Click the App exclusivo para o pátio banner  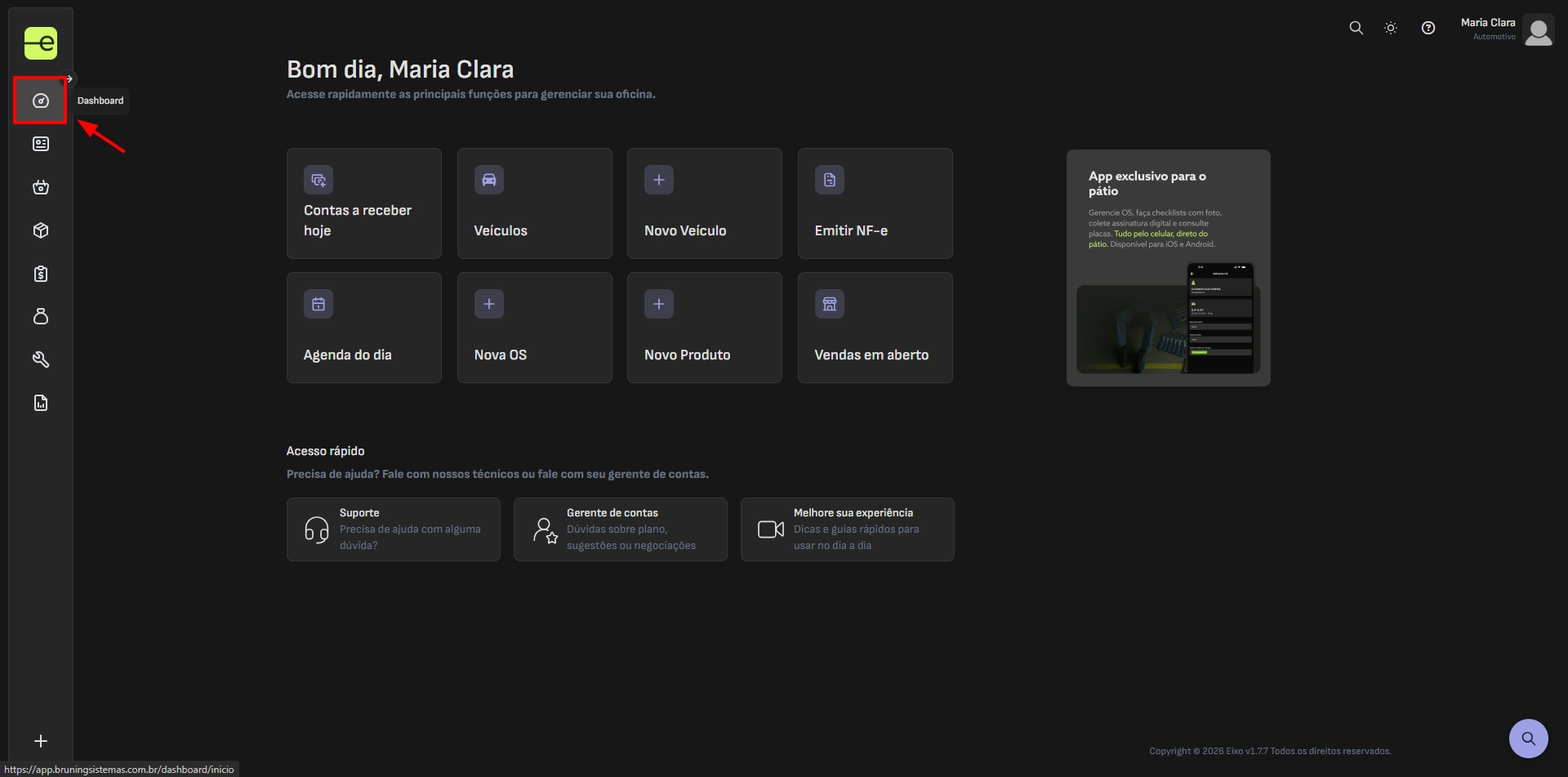pyautogui.click(x=1169, y=268)
